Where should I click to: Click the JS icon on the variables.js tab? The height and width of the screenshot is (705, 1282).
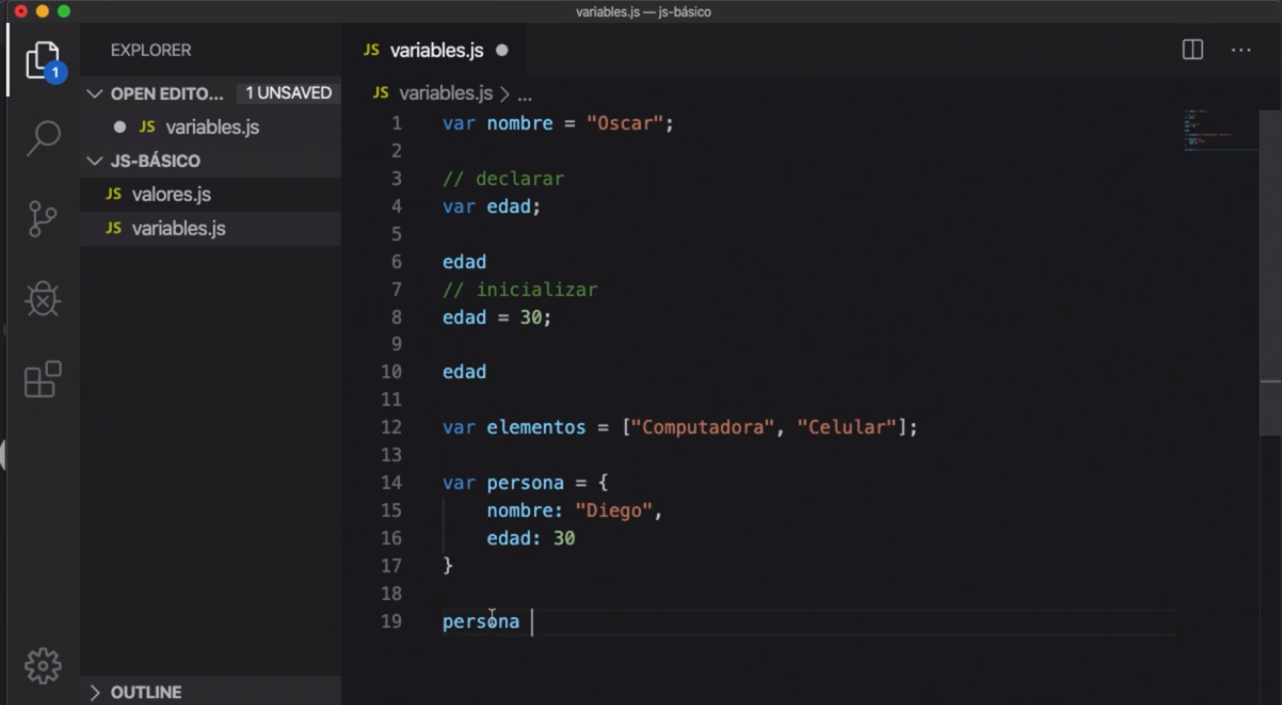pos(372,50)
